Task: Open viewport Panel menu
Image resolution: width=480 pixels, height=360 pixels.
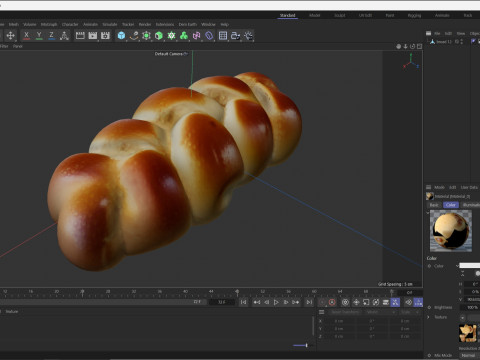Action: 18,46
